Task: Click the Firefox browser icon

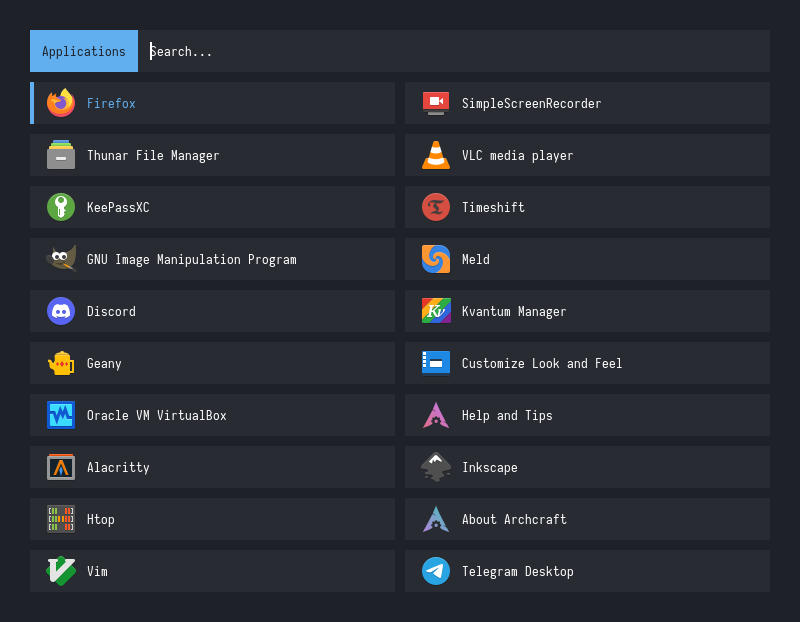Action: click(61, 103)
